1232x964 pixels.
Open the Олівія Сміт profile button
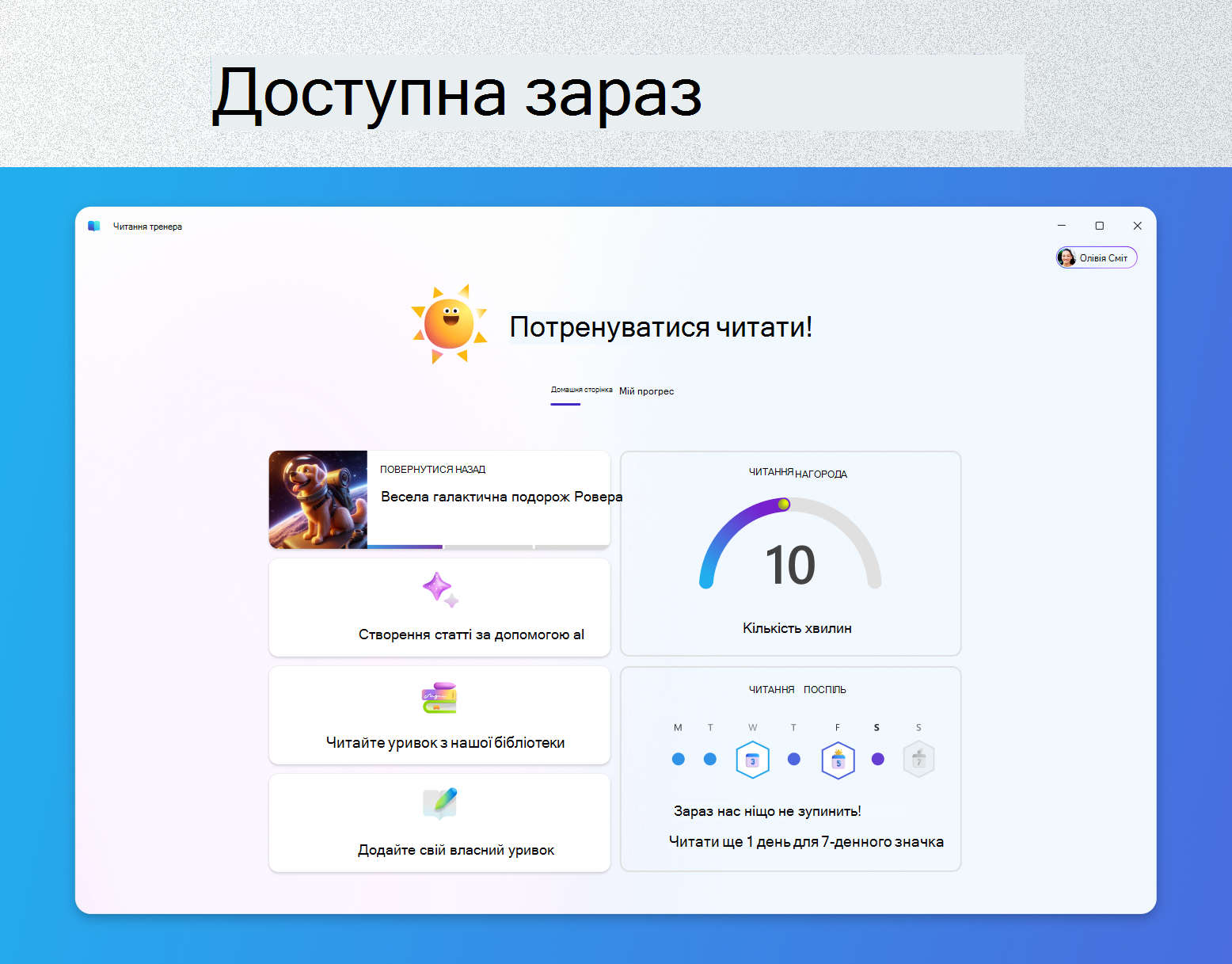(1097, 257)
